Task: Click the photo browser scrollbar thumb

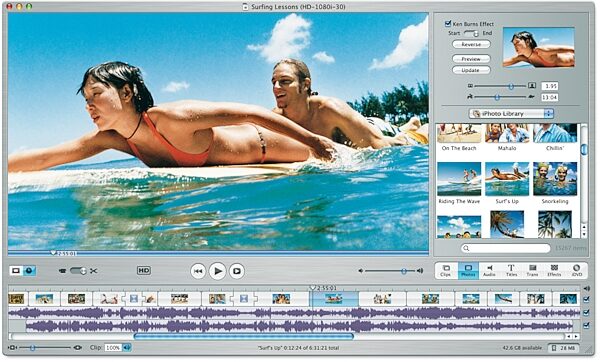Action: click(x=584, y=149)
